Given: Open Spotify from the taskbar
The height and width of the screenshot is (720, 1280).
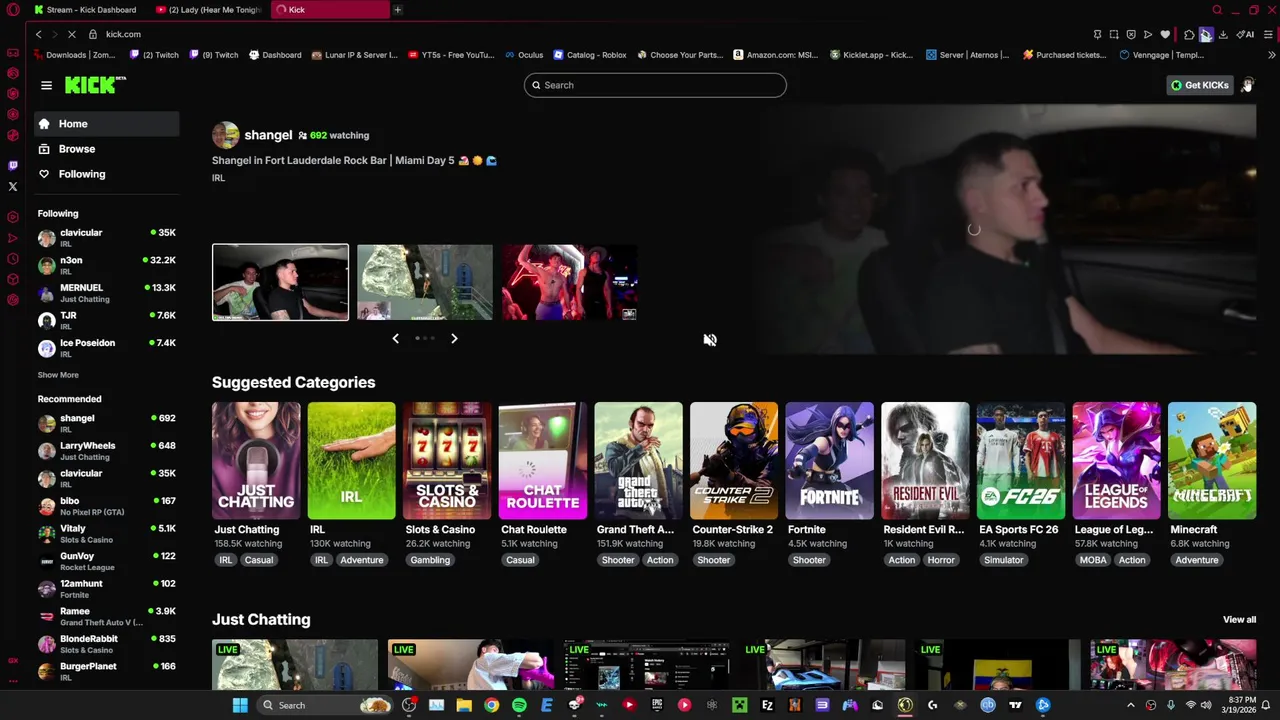Looking at the screenshot, I should tap(519, 705).
